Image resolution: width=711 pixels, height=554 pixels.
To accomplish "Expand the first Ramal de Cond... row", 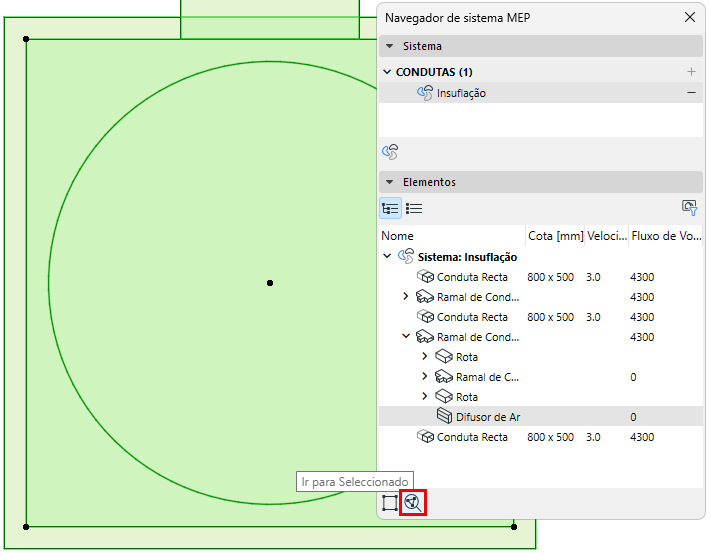I will tap(406, 296).
